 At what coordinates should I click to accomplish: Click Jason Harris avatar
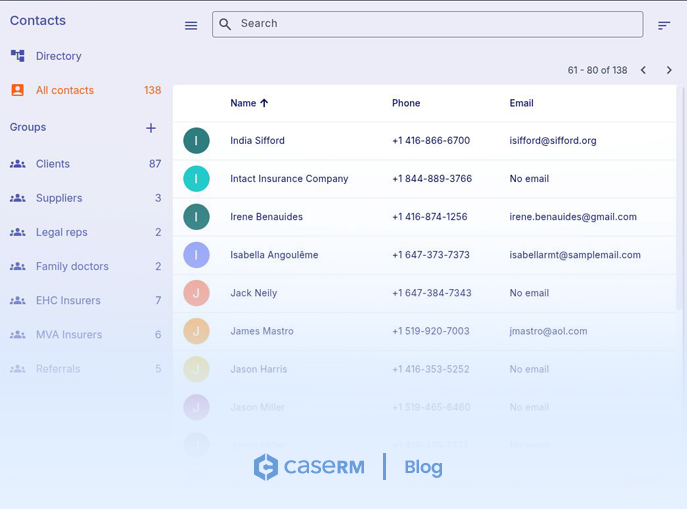196,369
